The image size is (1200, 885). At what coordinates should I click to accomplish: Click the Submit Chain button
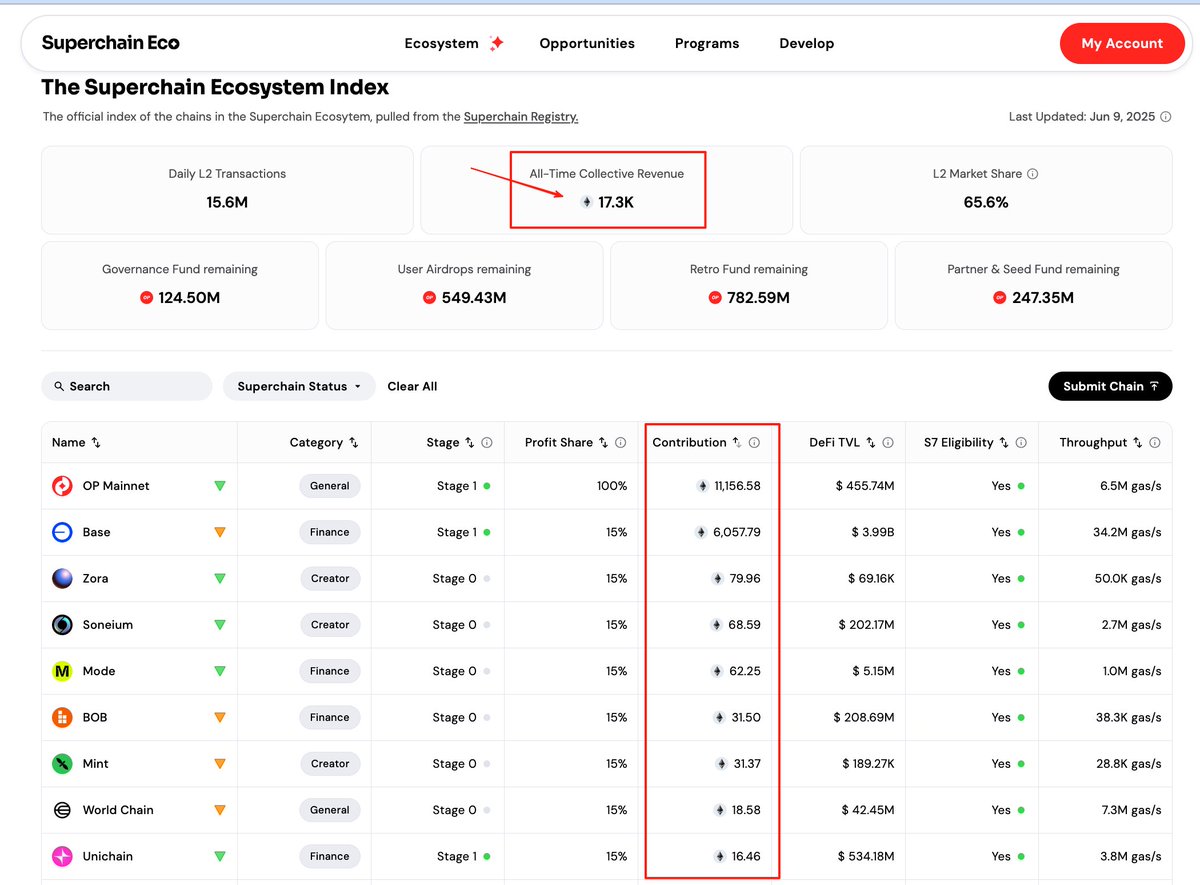pyautogui.click(x=1110, y=386)
